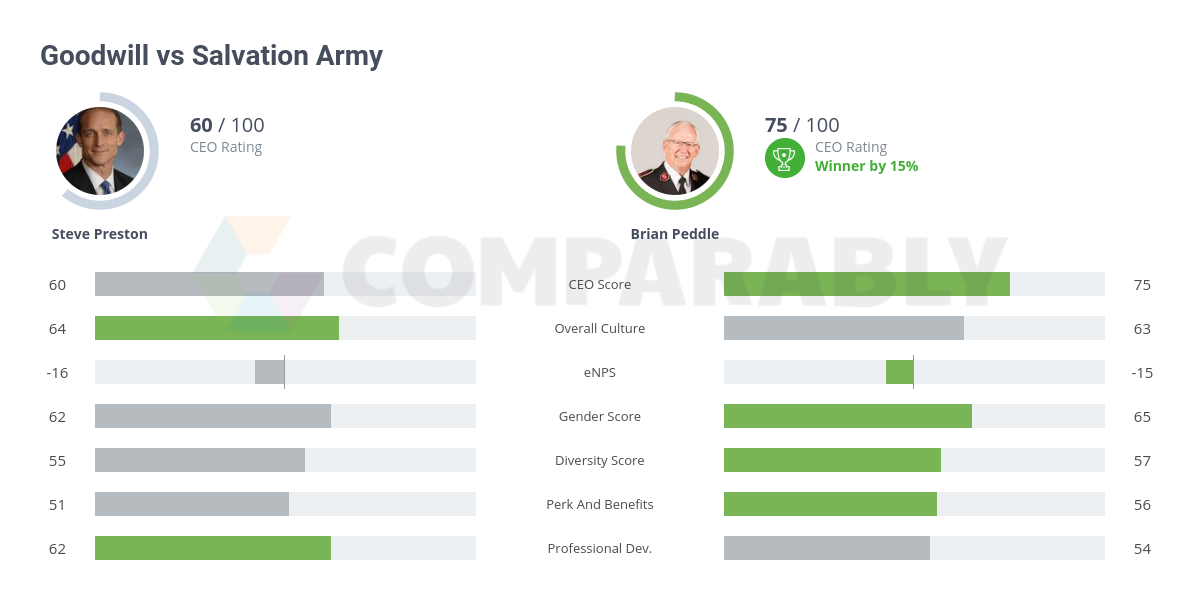Click the green 'Winner by 15%' text

[x=866, y=166]
